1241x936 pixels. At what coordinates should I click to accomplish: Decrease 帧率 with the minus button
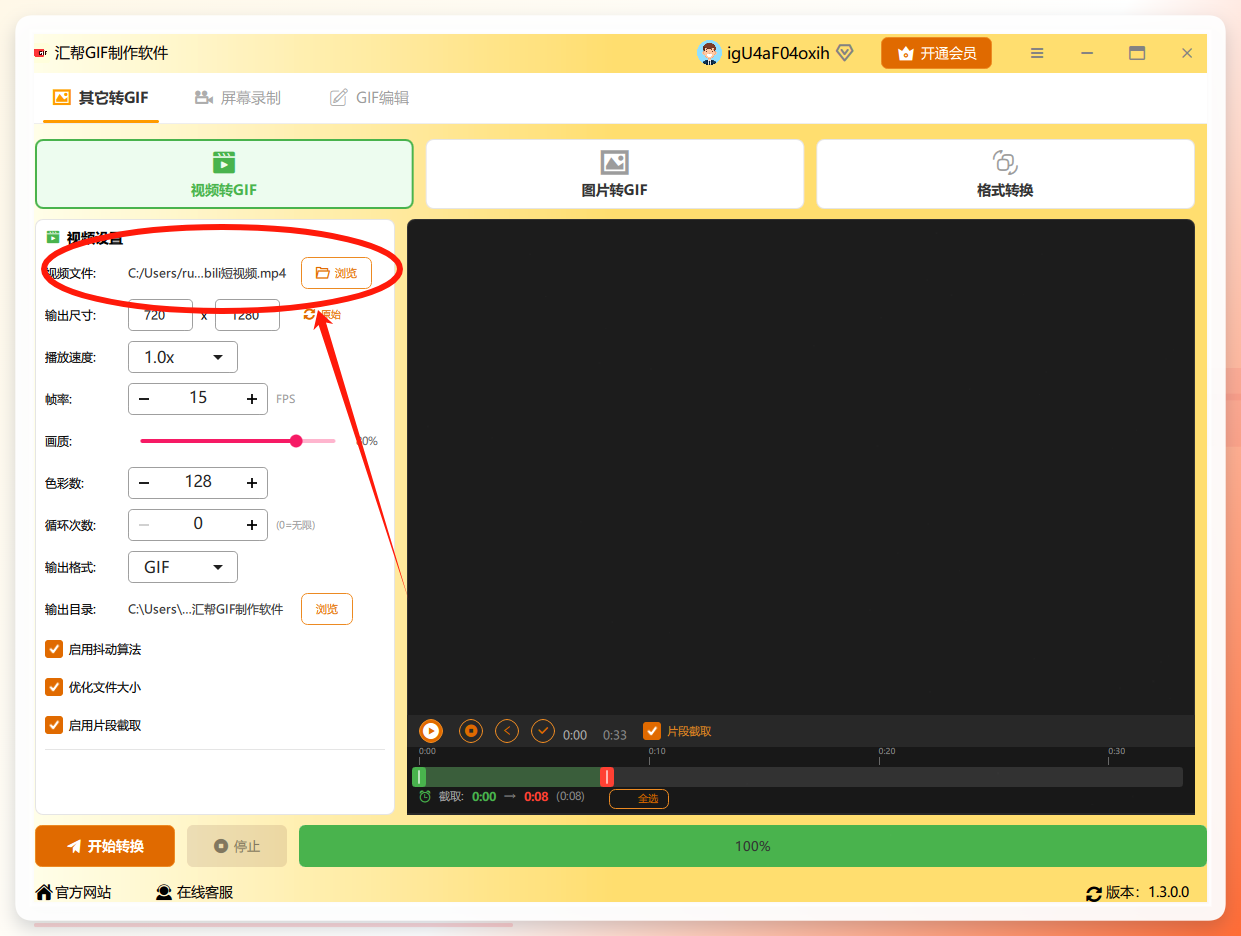pyautogui.click(x=144, y=399)
